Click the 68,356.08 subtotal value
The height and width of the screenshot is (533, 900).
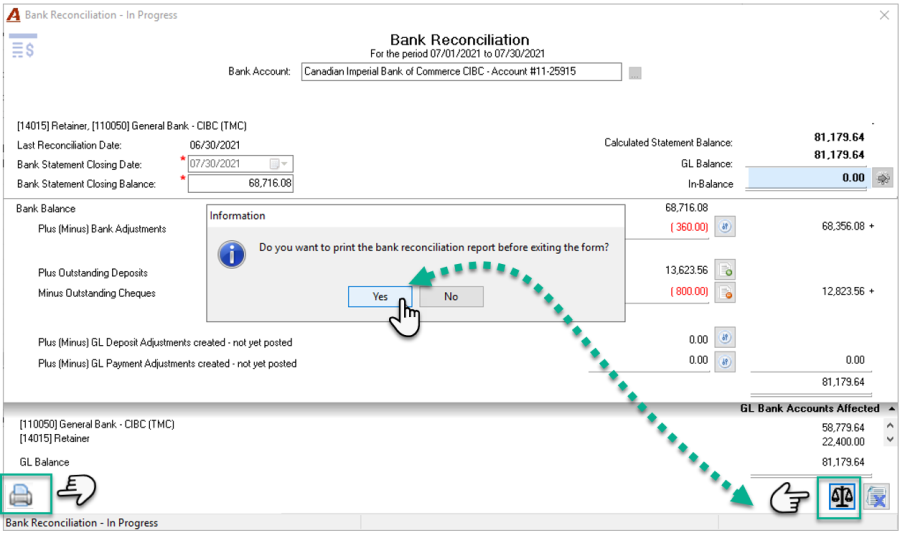pos(843,227)
